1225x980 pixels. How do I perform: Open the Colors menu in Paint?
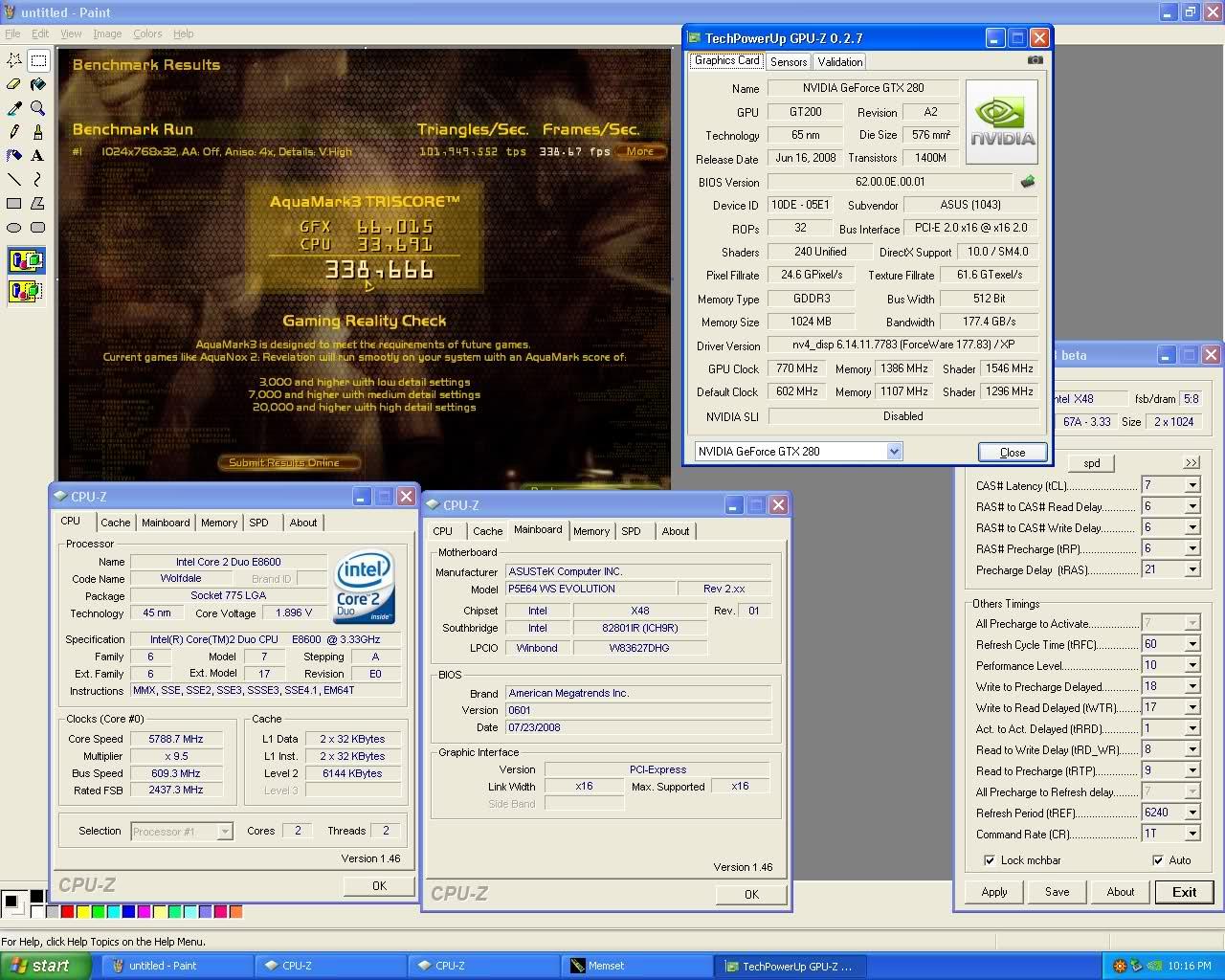(147, 33)
